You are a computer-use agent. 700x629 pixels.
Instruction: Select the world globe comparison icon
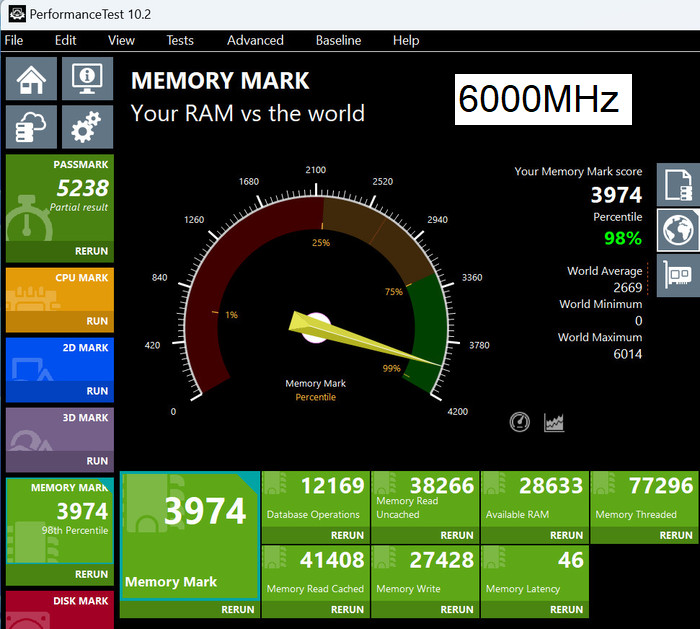click(x=678, y=230)
